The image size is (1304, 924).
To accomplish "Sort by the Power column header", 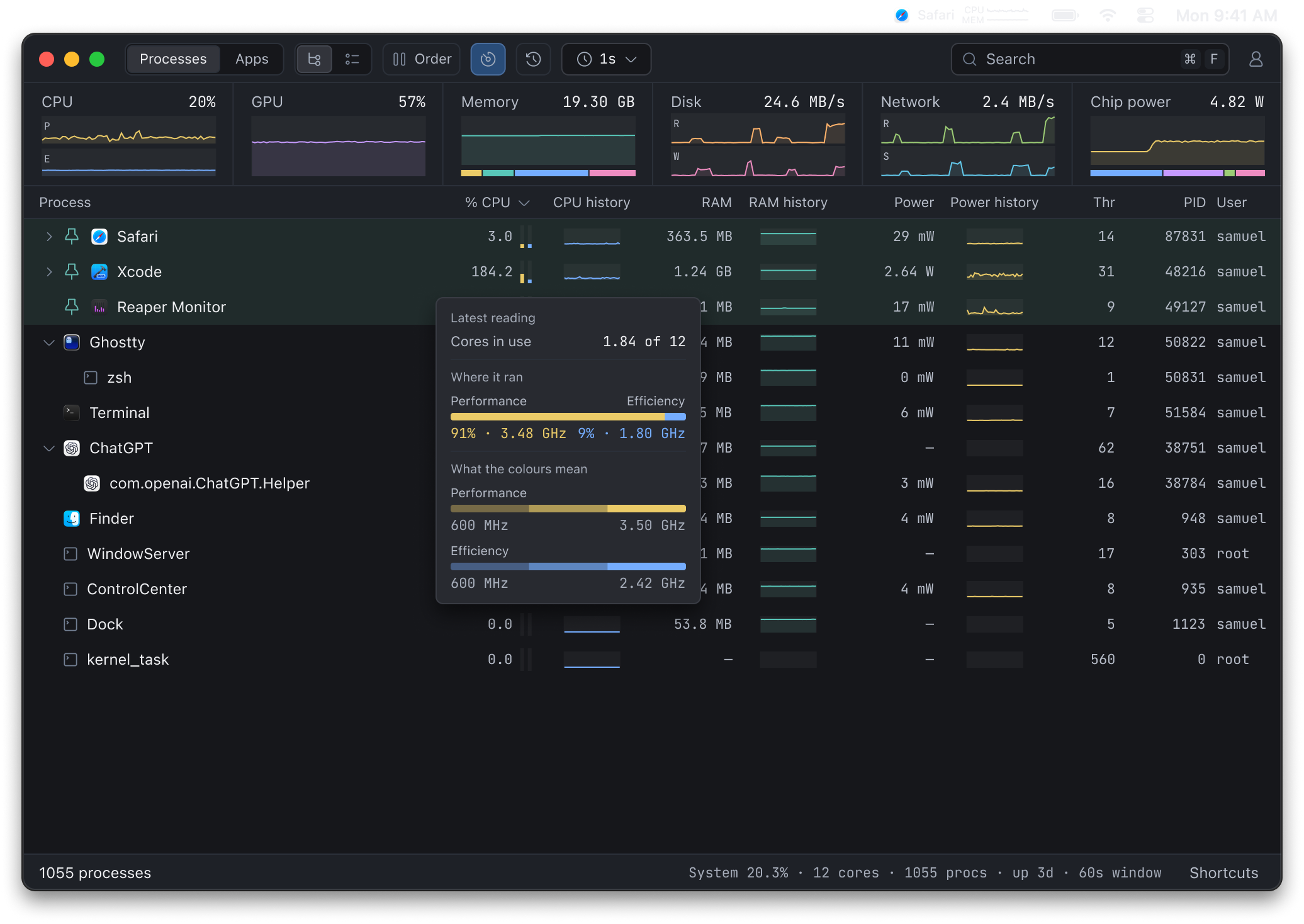I will pyautogui.click(x=914, y=203).
